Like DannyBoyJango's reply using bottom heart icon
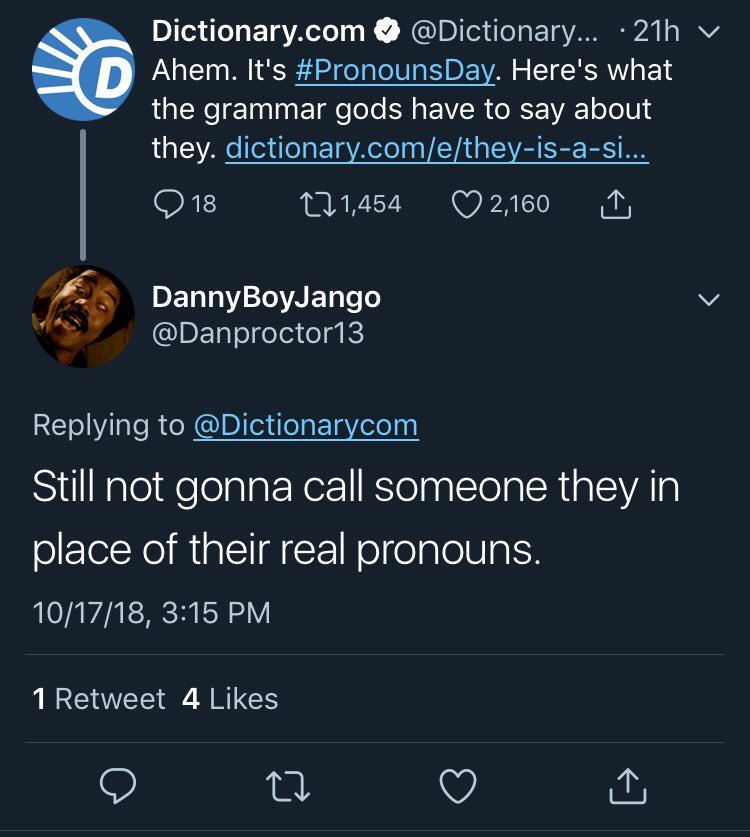 click(x=459, y=784)
